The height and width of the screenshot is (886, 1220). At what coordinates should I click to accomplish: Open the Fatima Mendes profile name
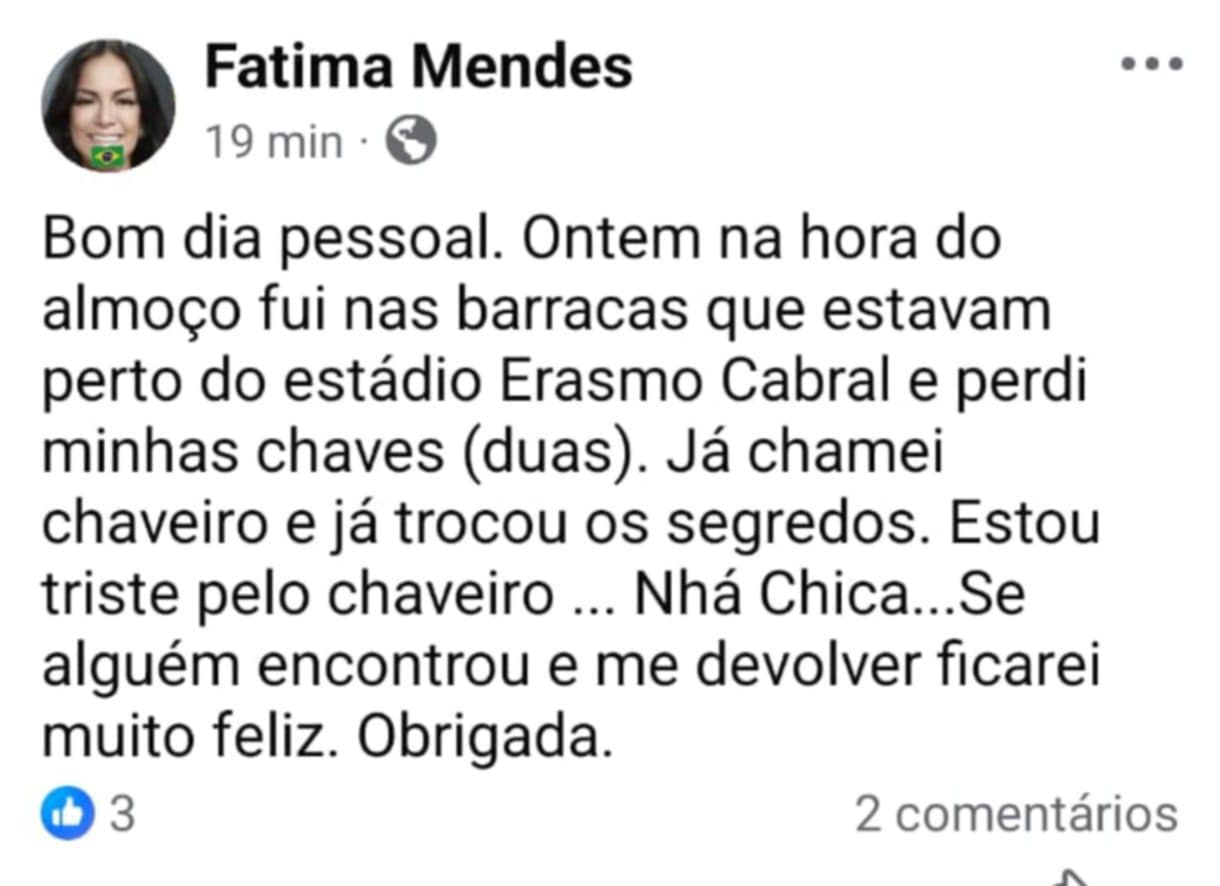pyautogui.click(x=418, y=68)
